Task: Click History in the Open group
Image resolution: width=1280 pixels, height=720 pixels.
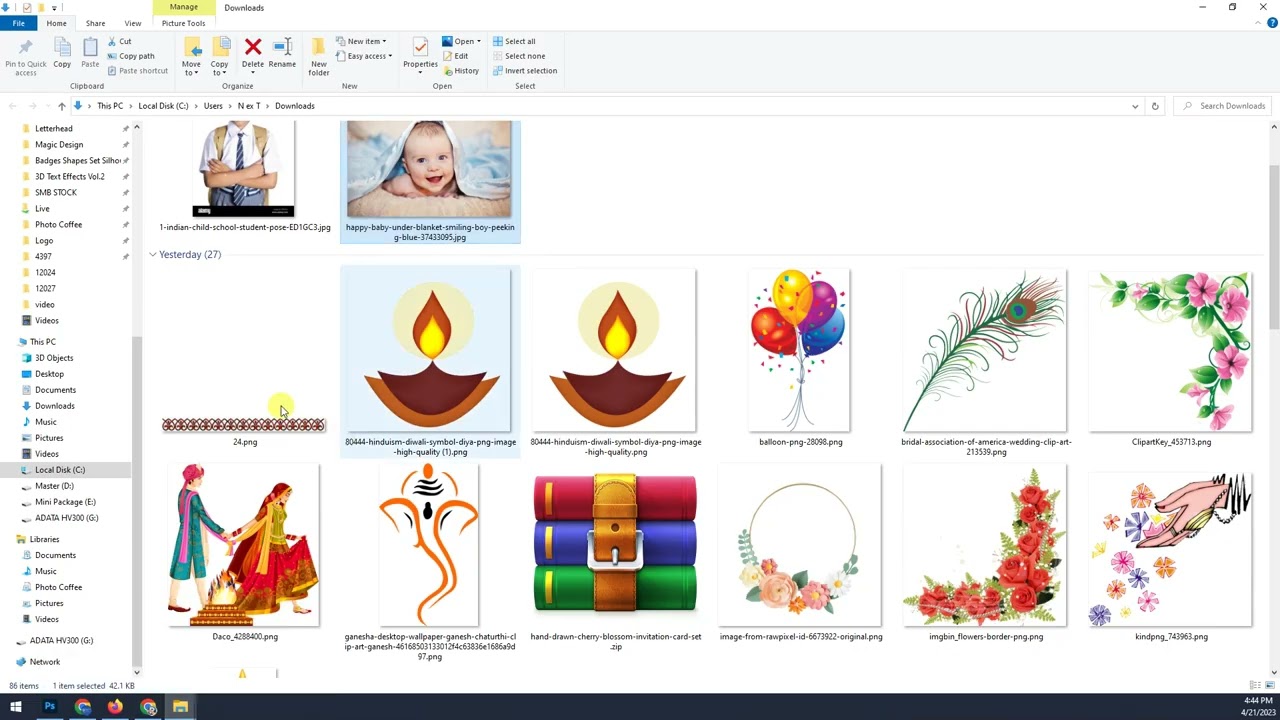Action: pos(460,71)
